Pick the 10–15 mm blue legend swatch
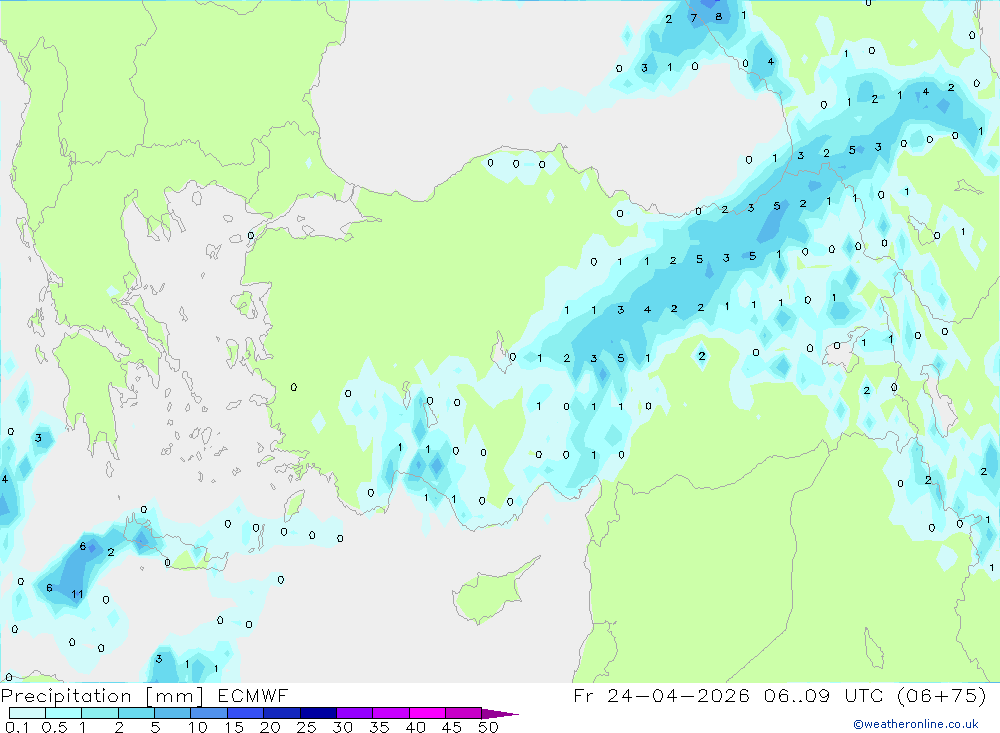Viewport: 1000px width, 733px height. (x=209, y=713)
